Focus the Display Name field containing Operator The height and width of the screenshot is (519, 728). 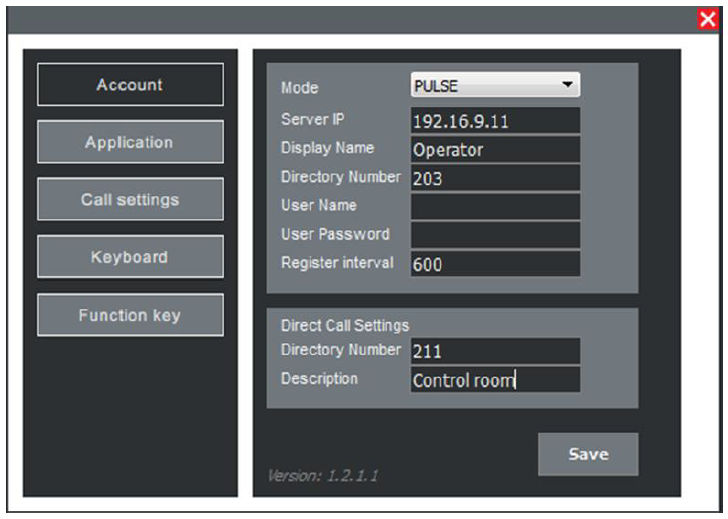495,150
